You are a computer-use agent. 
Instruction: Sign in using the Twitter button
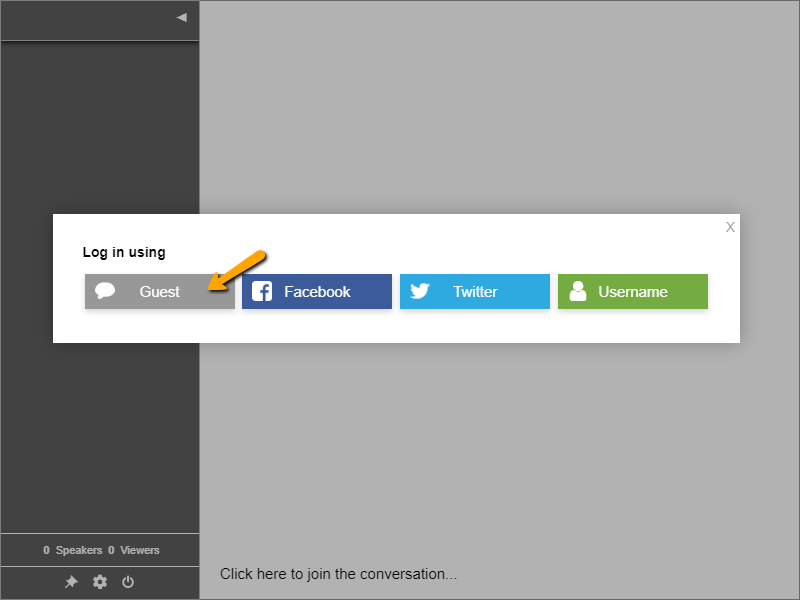[475, 292]
